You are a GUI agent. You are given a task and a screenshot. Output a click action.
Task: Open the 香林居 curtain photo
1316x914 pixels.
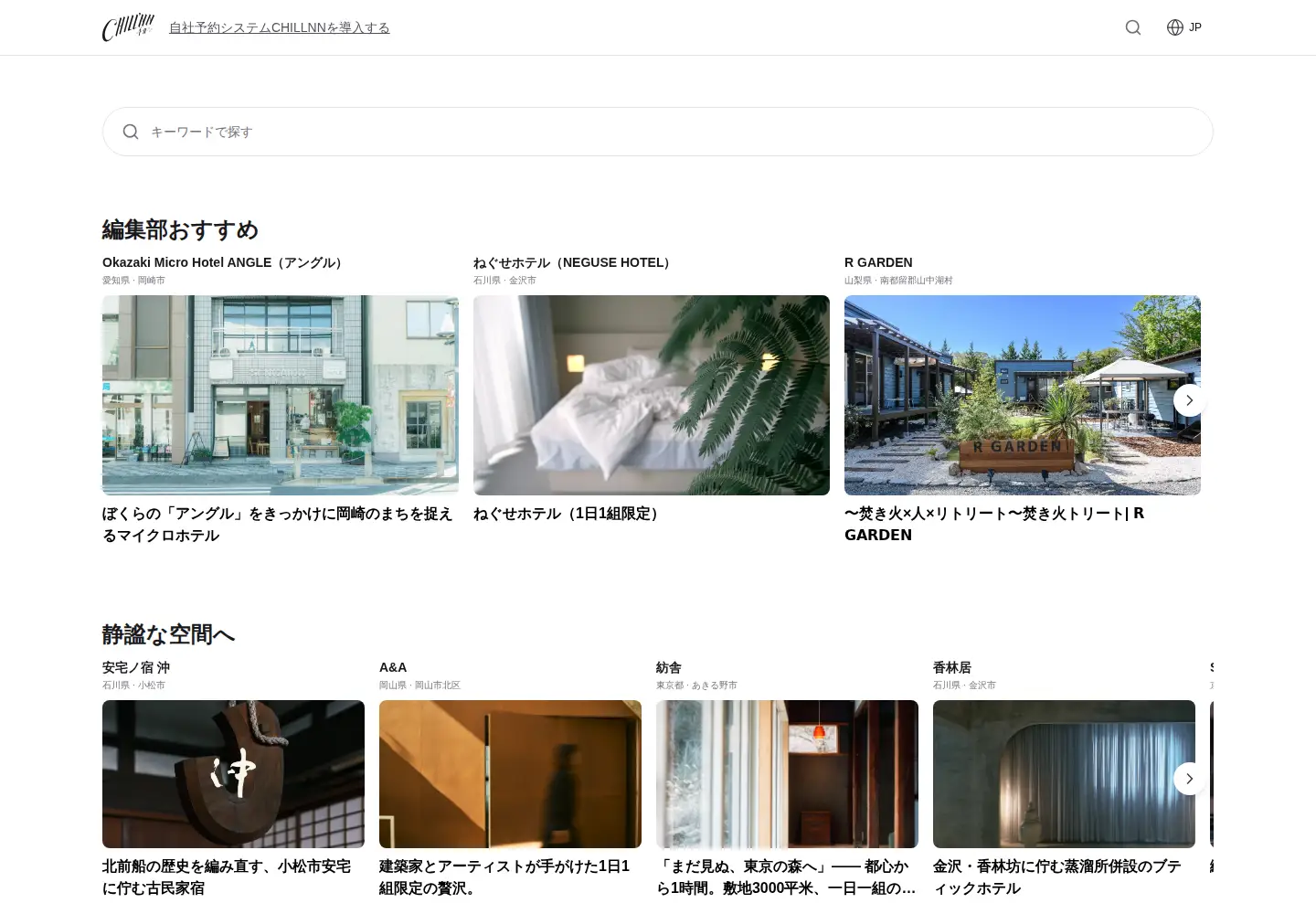pos(1064,774)
